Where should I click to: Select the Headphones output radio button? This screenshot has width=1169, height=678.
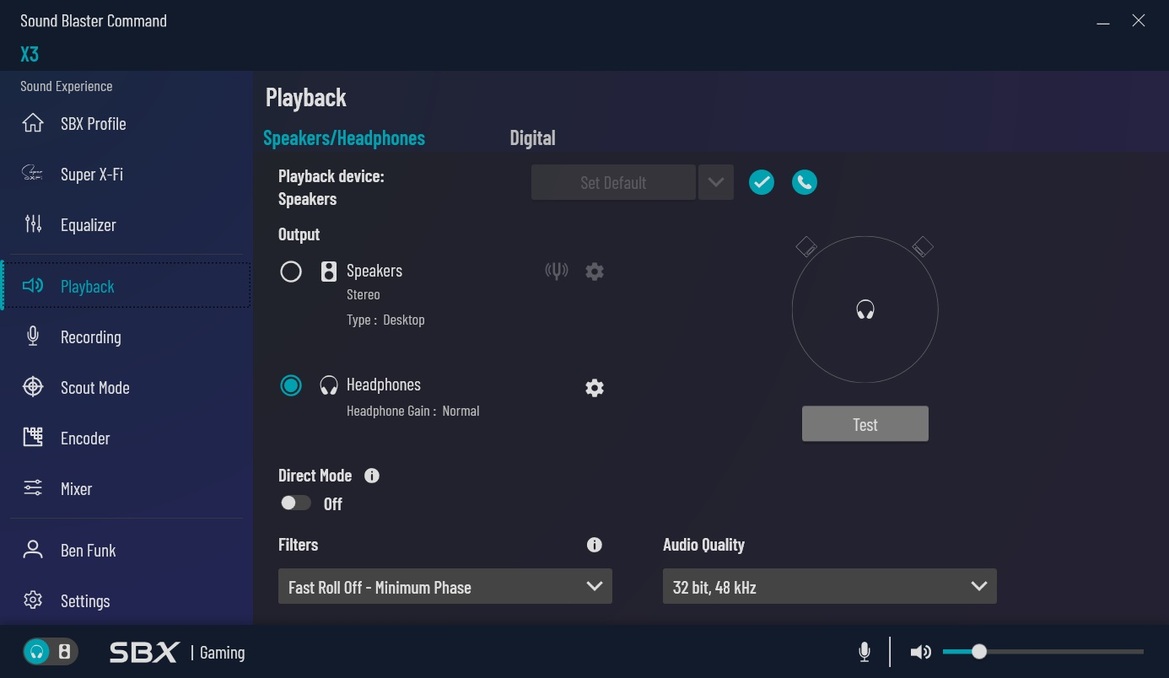tap(291, 386)
